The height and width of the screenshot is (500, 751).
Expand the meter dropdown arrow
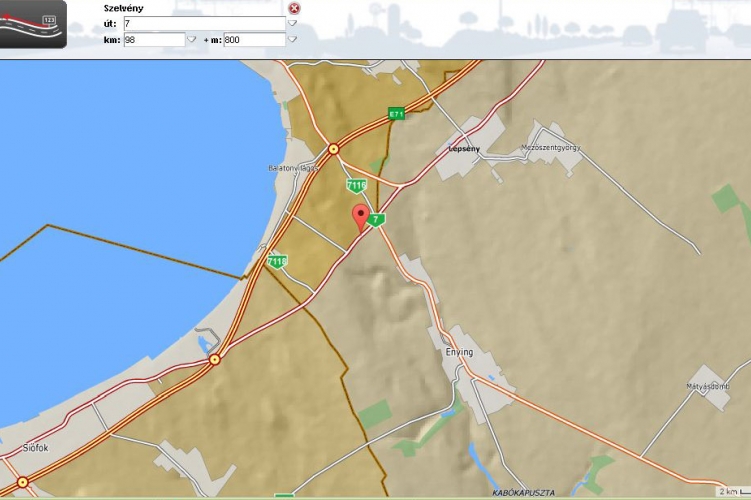point(292,39)
